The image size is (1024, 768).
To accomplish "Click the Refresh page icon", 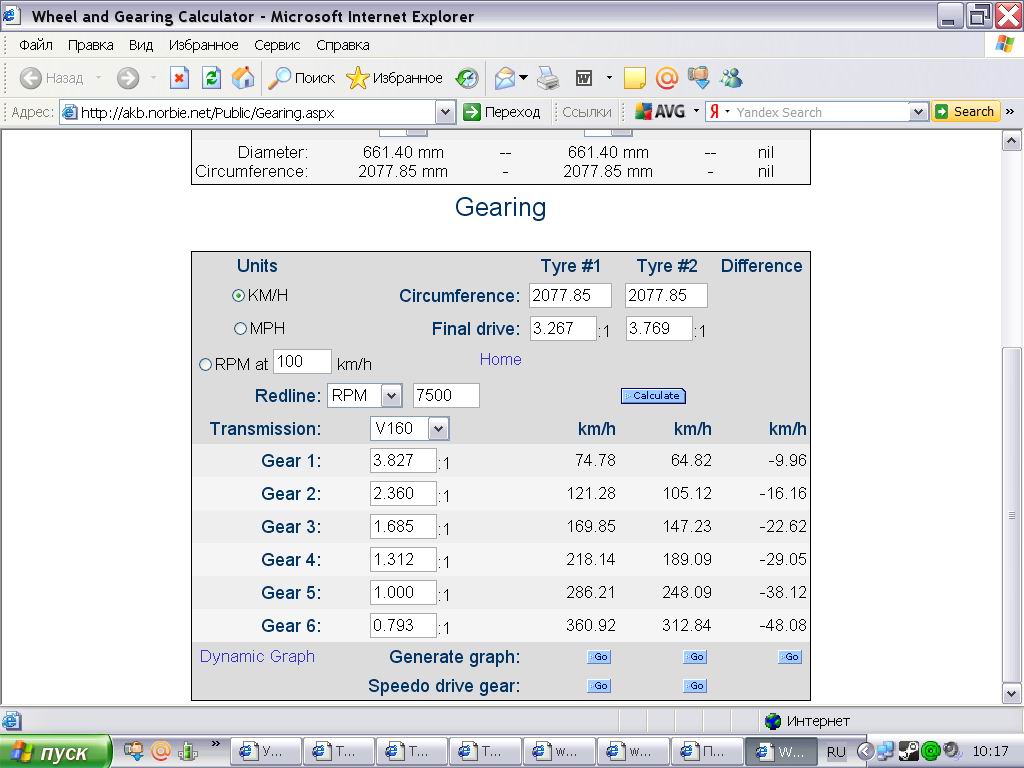I will pos(211,78).
